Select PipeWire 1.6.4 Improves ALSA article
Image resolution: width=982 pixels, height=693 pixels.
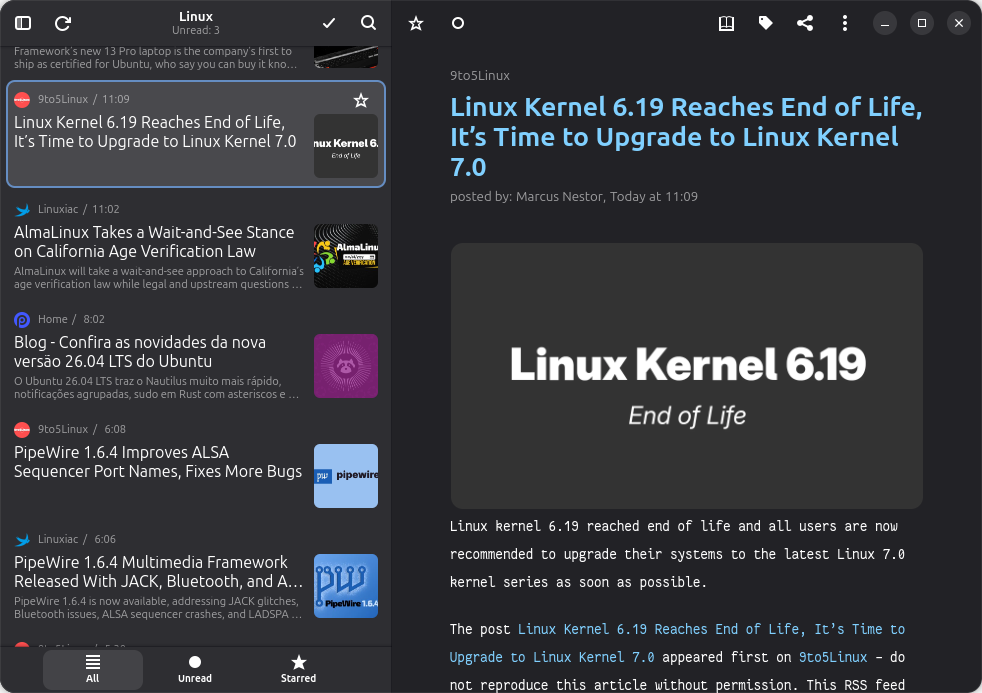point(158,462)
